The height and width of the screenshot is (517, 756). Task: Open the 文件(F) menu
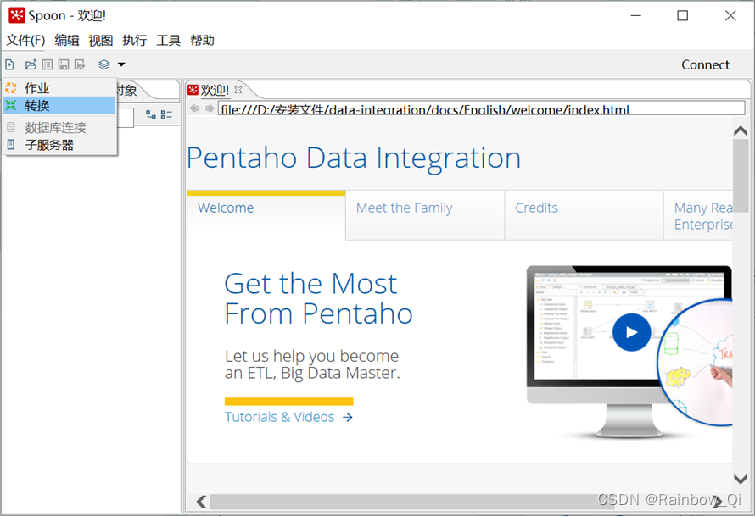pyautogui.click(x=26, y=41)
